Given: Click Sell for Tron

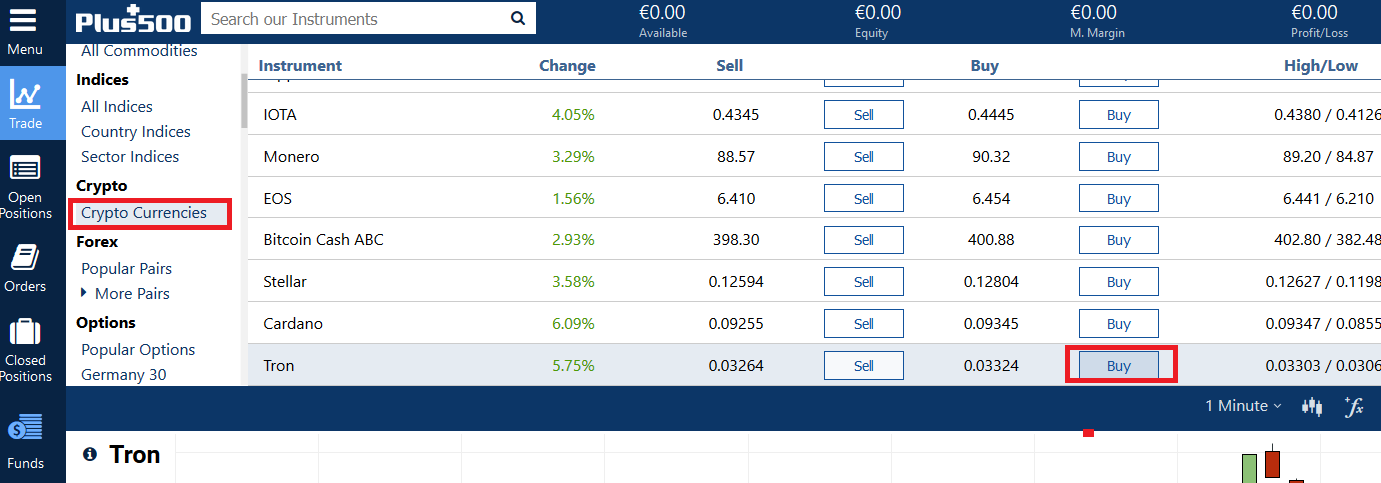Looking at the screenshot, I should 864,366.
